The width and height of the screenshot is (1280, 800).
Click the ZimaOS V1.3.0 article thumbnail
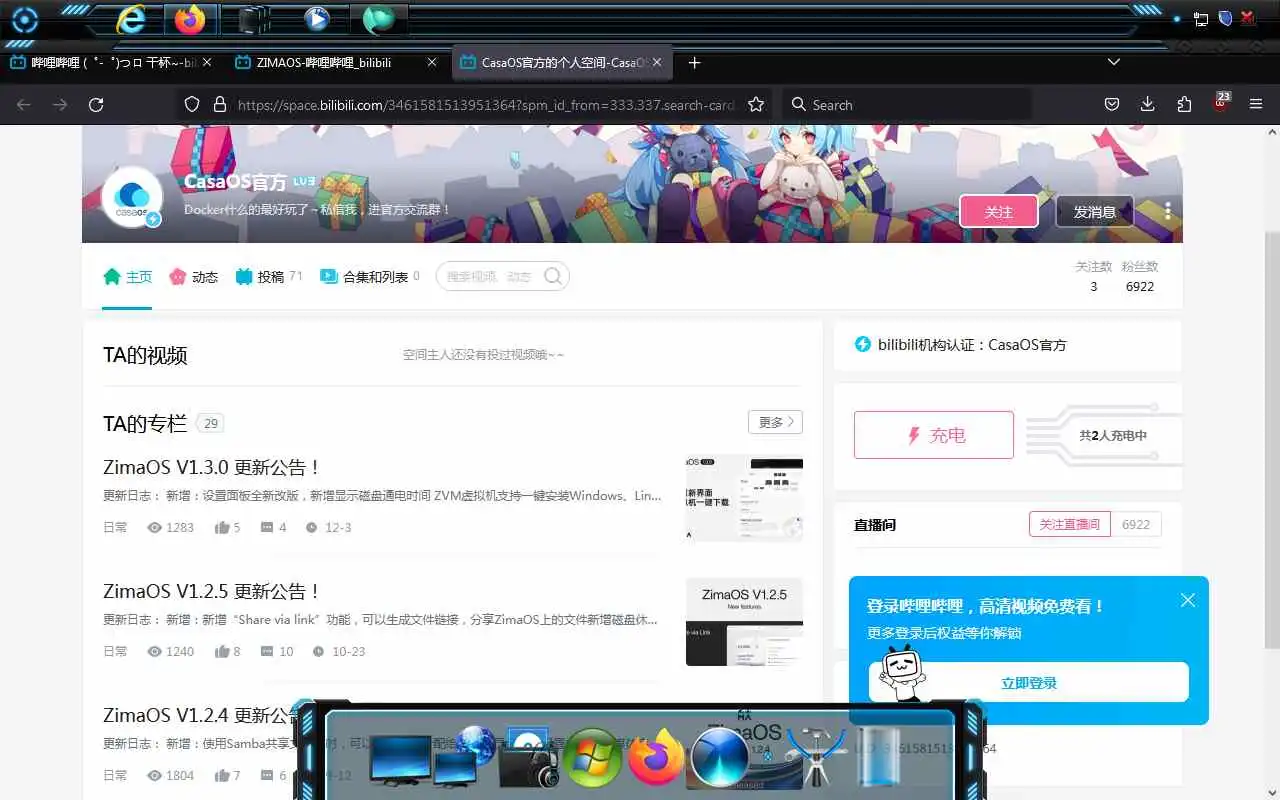[x=744, y=498]
